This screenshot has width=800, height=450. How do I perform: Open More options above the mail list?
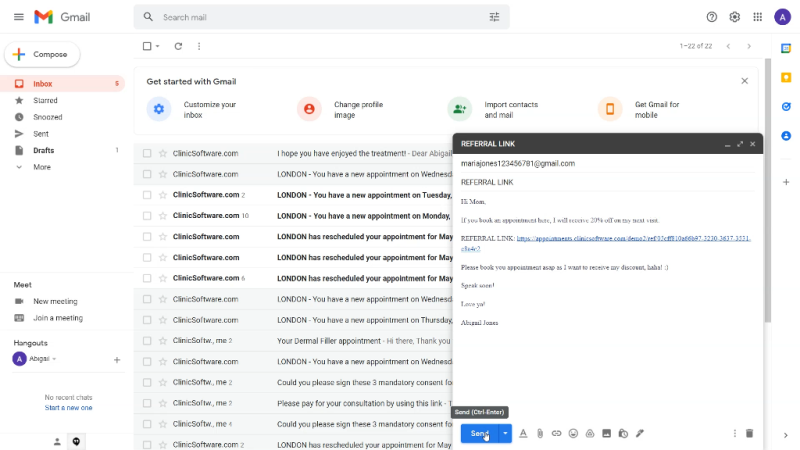pos(199,46)
